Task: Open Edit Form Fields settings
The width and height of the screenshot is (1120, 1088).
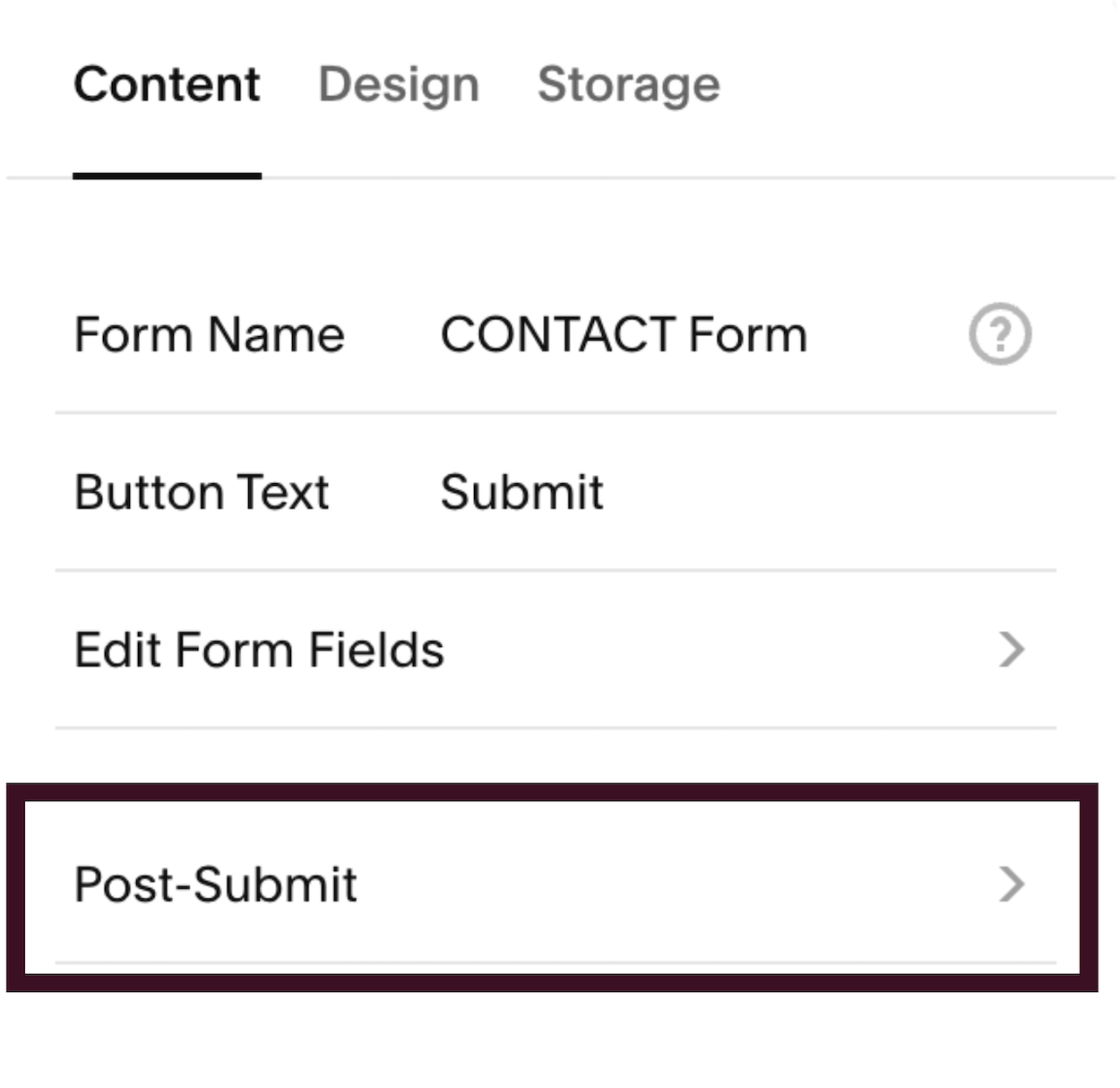Action: (x=556, y=650)
